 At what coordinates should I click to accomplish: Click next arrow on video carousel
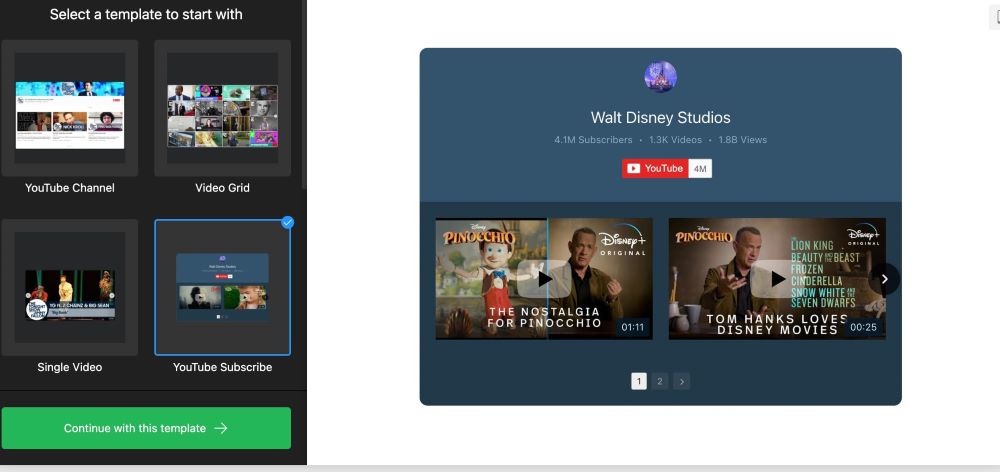(885, 279)
